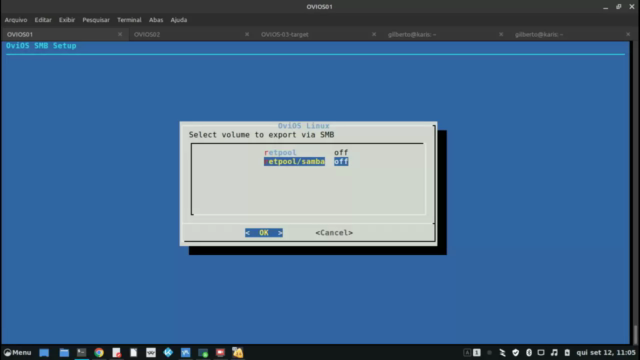
Task: Click the OviOS Linux dialog title
Action: click(303, 126)
